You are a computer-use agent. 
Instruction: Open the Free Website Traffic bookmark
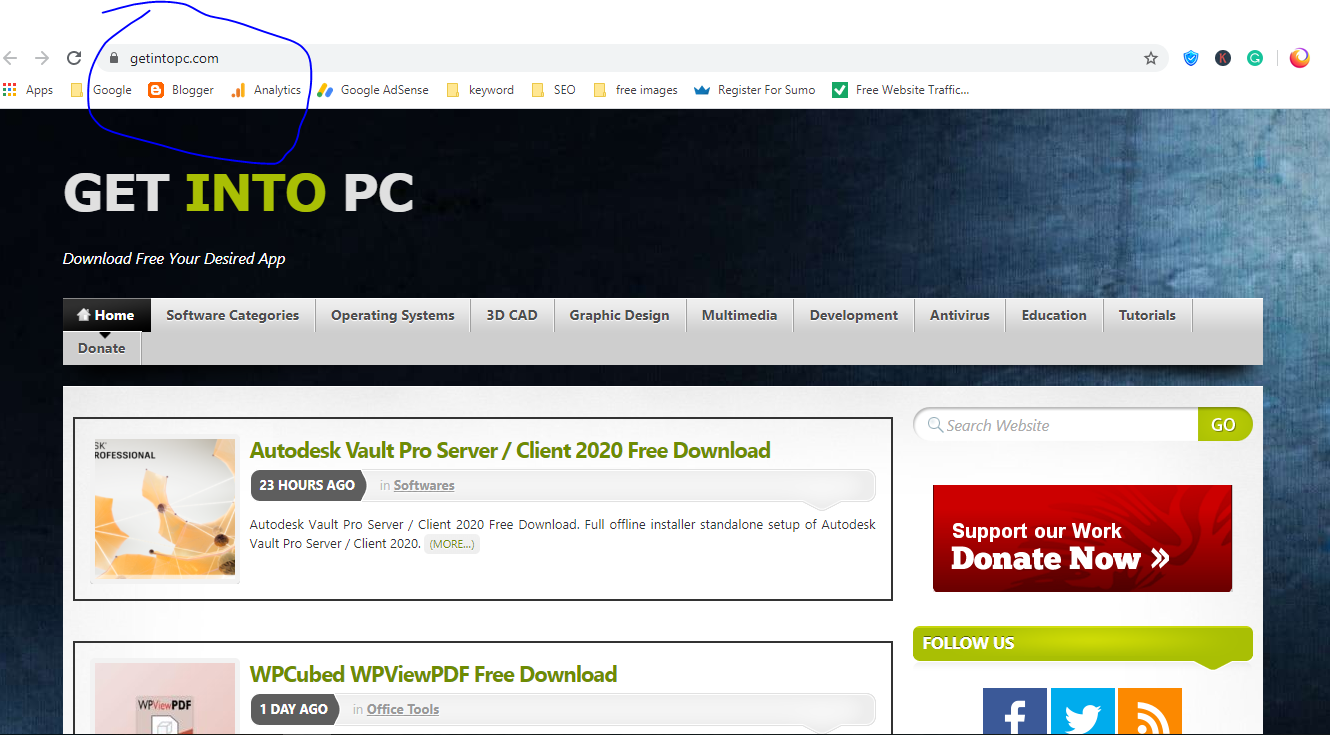pyautogui.click(x=901, y=90)
